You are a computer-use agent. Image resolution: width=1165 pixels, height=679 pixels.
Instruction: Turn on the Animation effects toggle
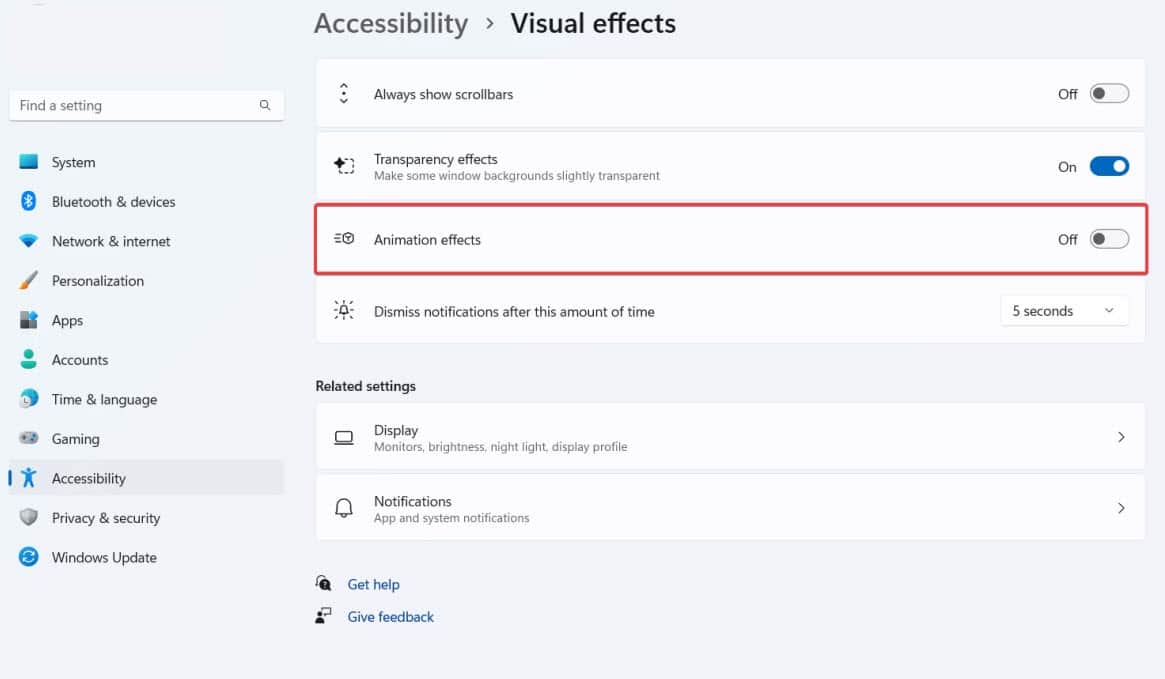point(1108,239)
